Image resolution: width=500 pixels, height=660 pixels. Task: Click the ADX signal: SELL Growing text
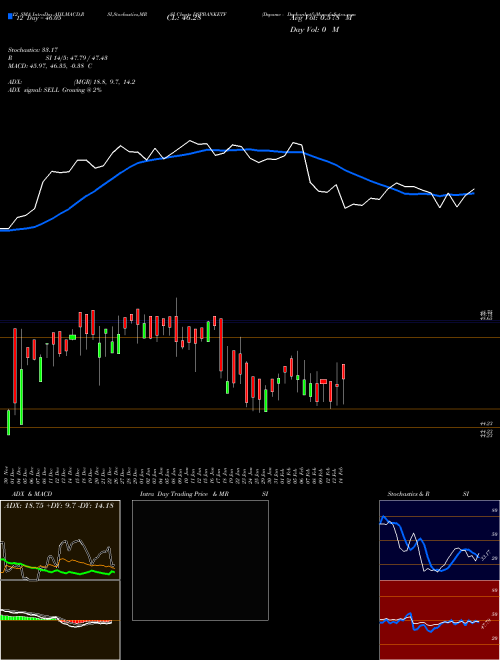(55, 90)
